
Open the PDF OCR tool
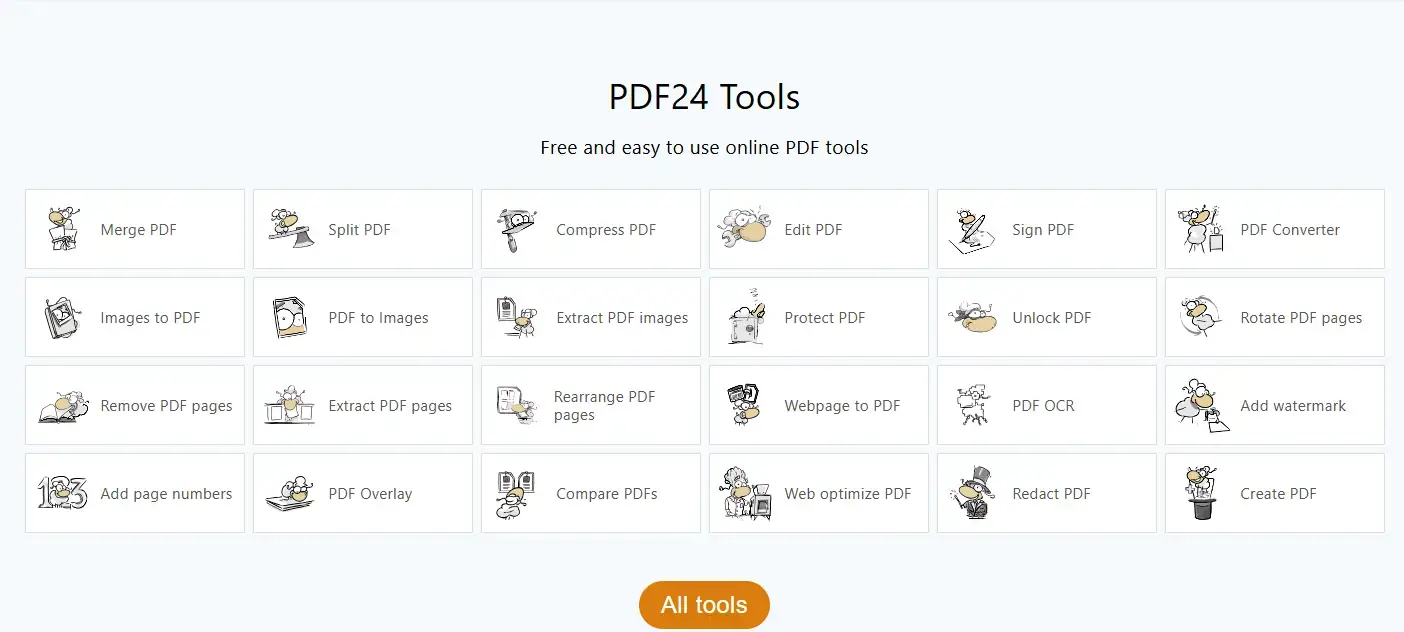1046,406
